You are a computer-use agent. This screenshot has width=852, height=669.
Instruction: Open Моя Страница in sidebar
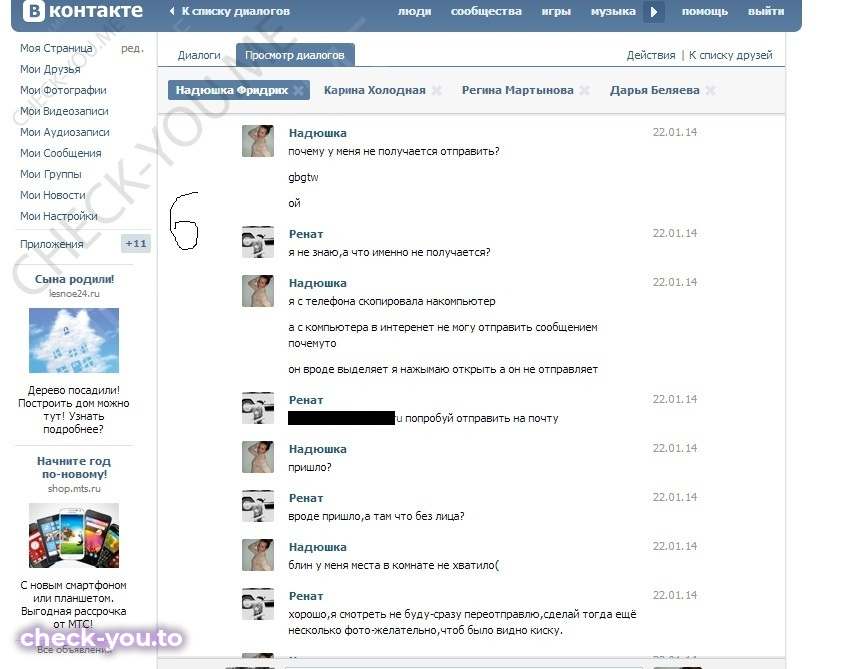pyautogui.click(x=56, y=48)
